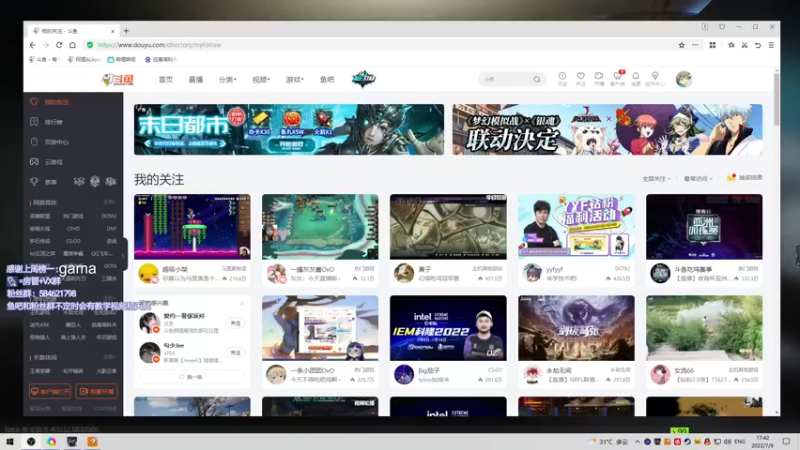Follow recommended streamer 勾少lee
The image size is (800, 450).
click(235, 353)
